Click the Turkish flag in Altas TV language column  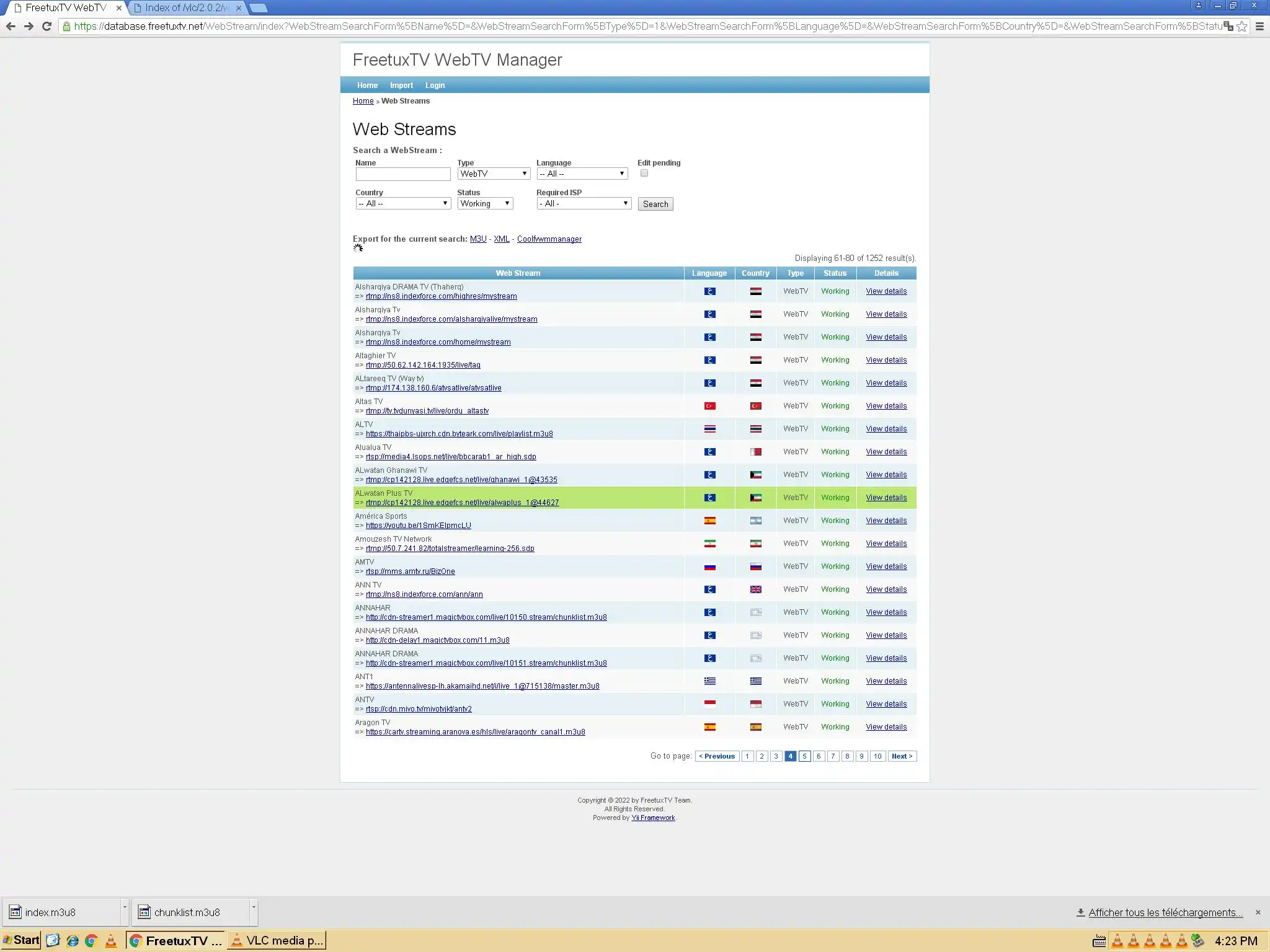[x=709, y=406]
